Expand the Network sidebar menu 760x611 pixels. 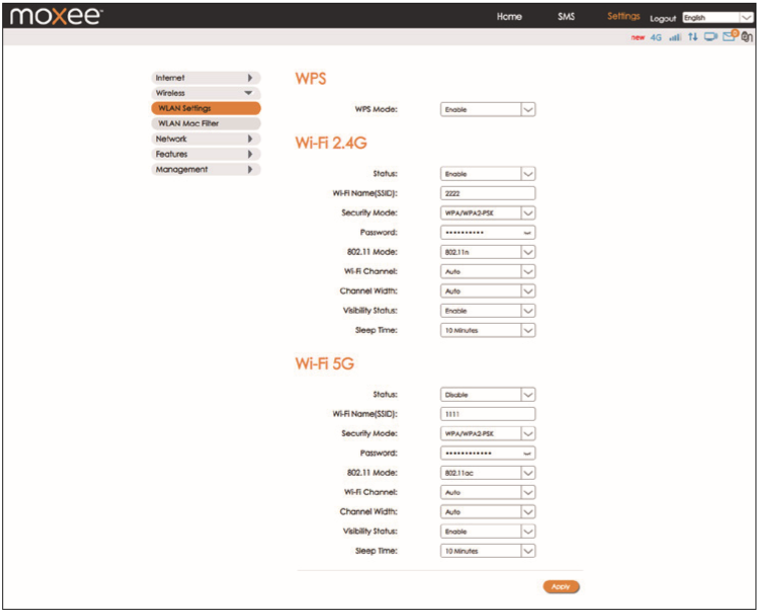pos(206,139)
